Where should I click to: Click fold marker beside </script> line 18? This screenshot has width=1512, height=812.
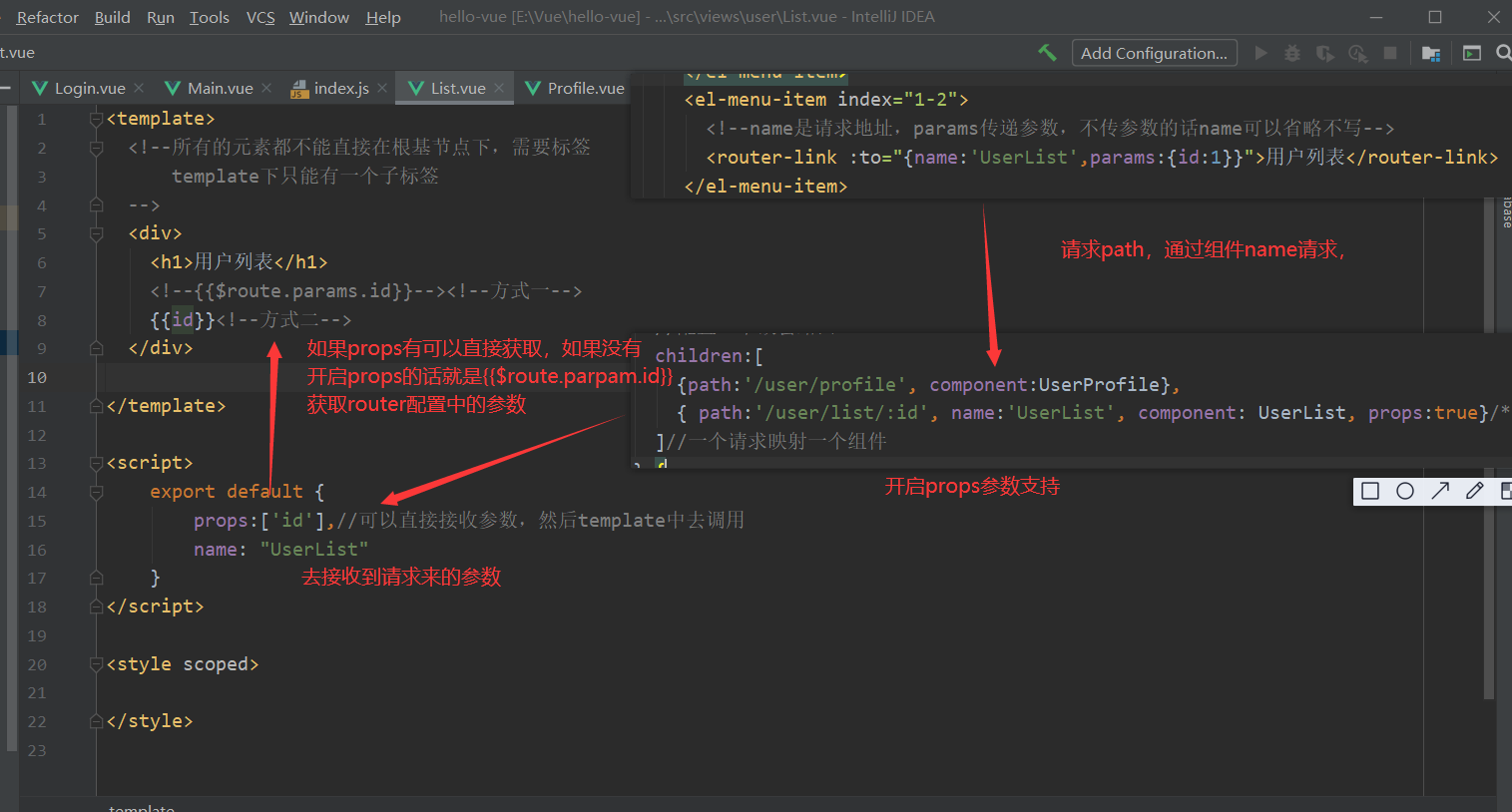coord(97,607)
